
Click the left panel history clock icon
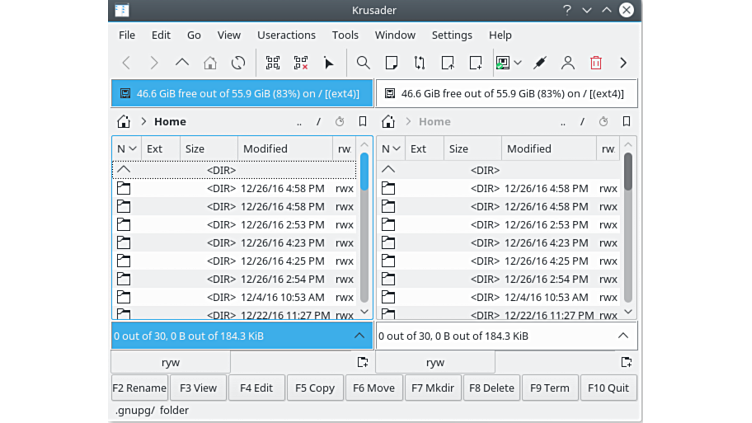point(340,122)
